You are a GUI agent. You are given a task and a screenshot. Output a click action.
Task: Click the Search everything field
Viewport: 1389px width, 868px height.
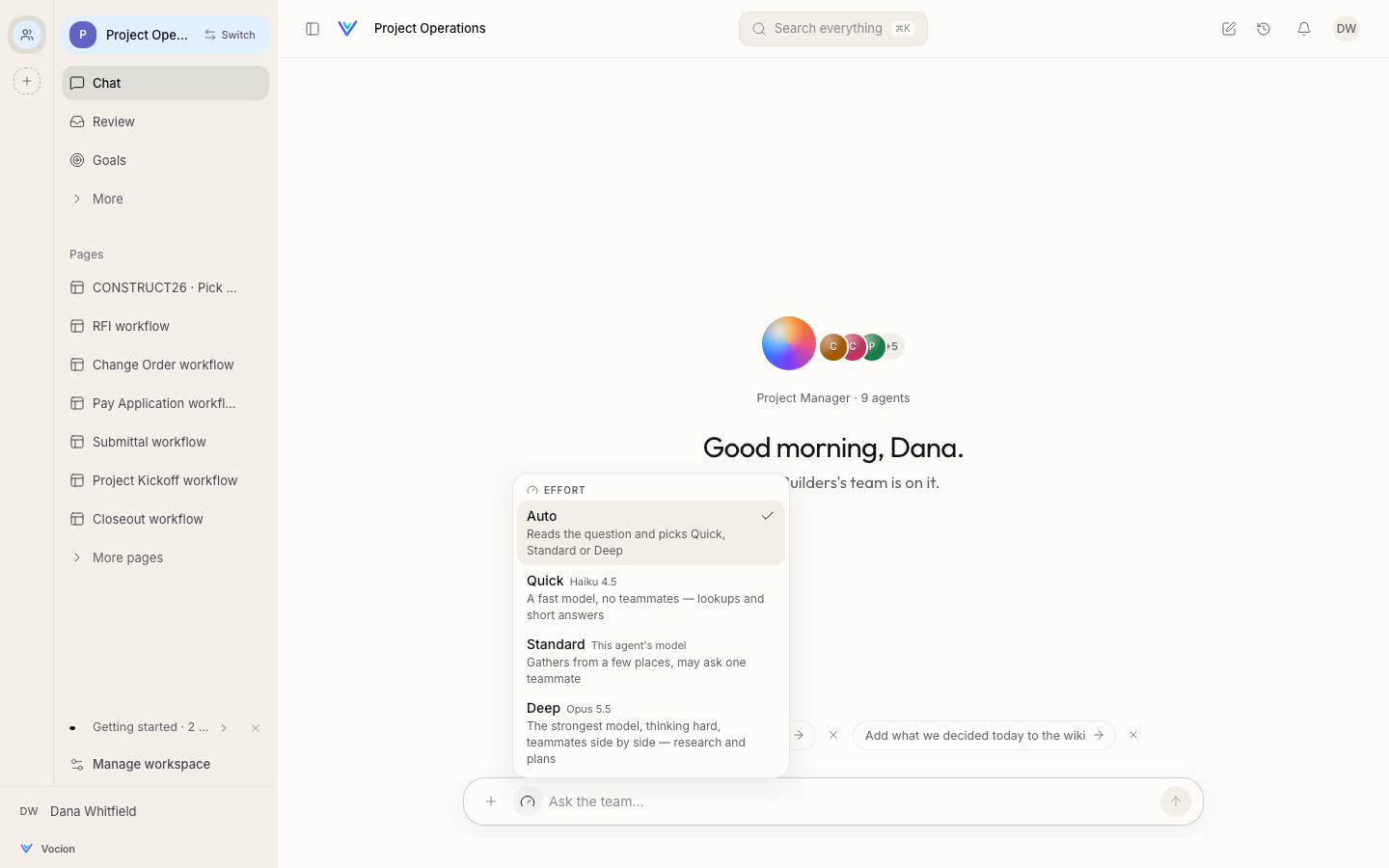click(x=833, y=29)
